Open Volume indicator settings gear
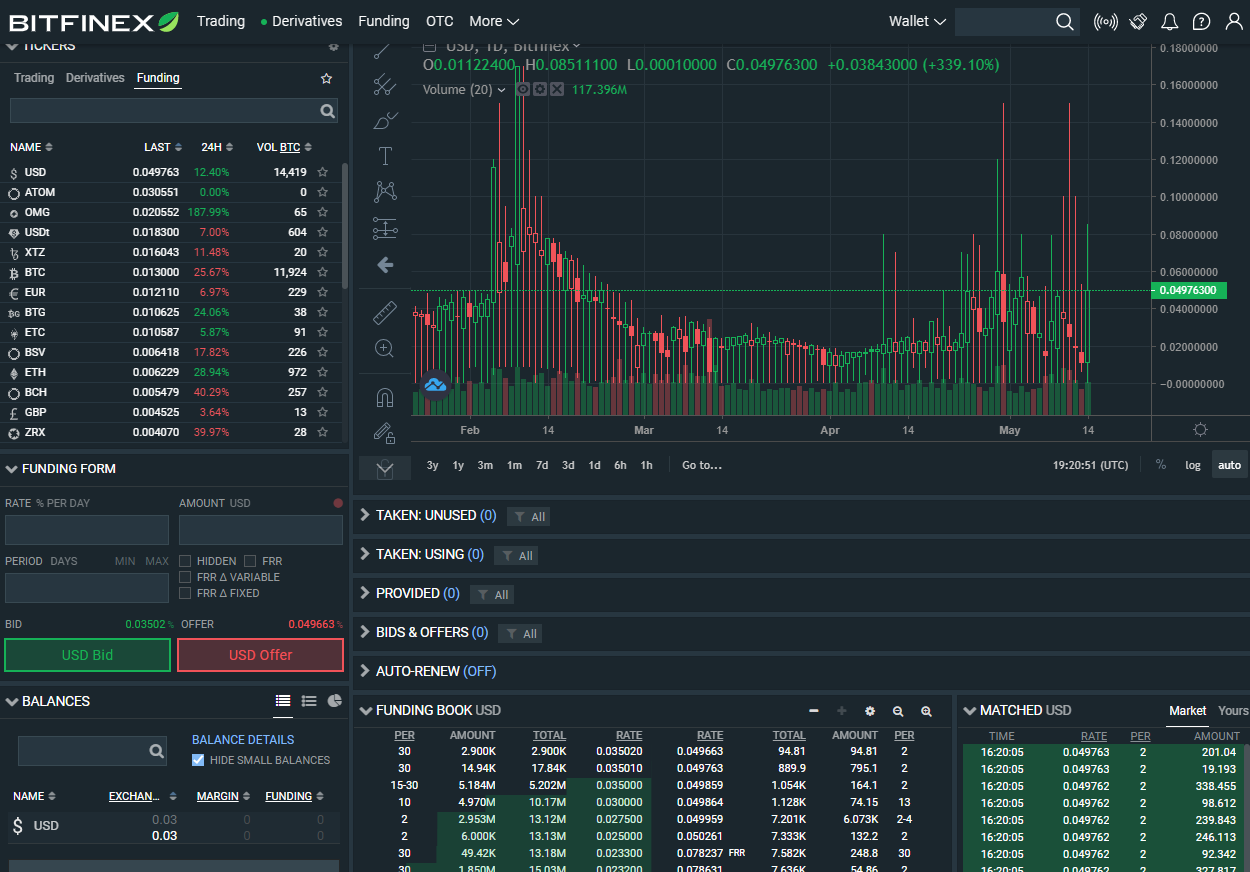 tap(540, 89)
